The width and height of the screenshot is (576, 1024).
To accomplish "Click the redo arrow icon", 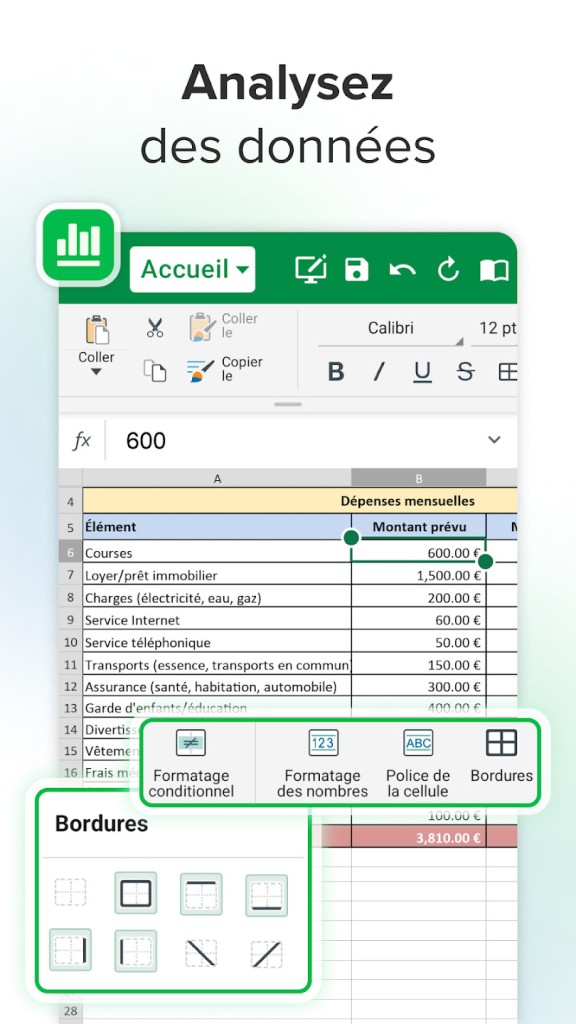I will pos(448,269).
